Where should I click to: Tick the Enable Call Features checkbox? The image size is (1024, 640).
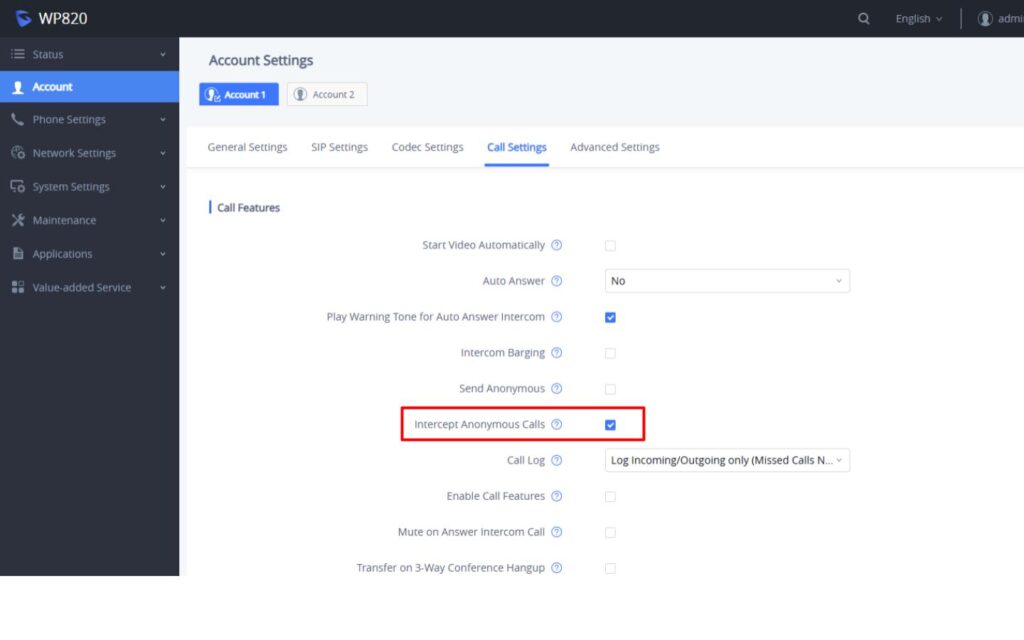(610, 497)
